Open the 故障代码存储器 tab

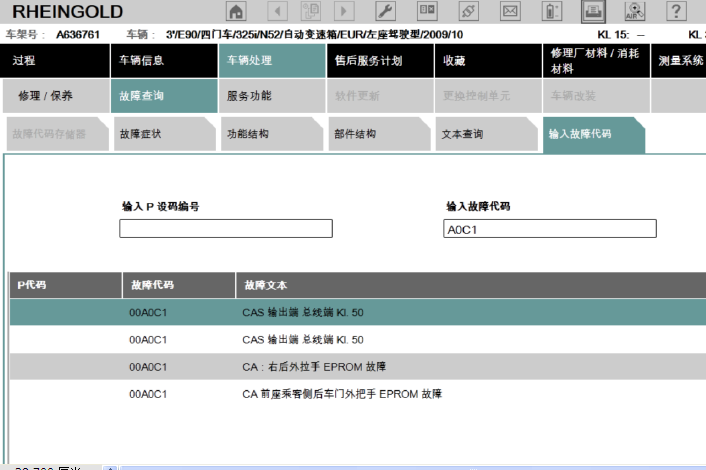(58, 134)
